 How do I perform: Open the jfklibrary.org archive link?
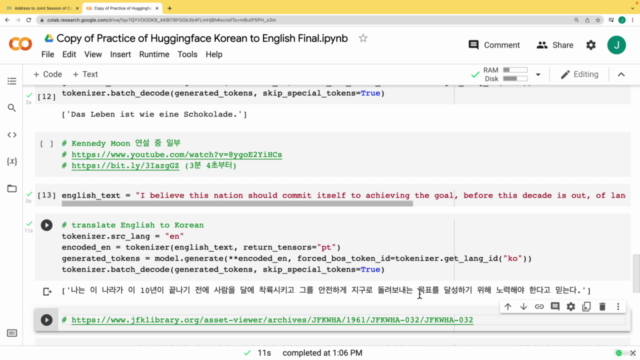tap(272, 320)
